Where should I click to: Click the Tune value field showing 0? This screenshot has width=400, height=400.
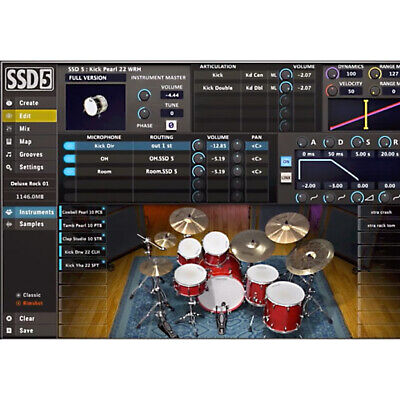click(x=172, y=113)
